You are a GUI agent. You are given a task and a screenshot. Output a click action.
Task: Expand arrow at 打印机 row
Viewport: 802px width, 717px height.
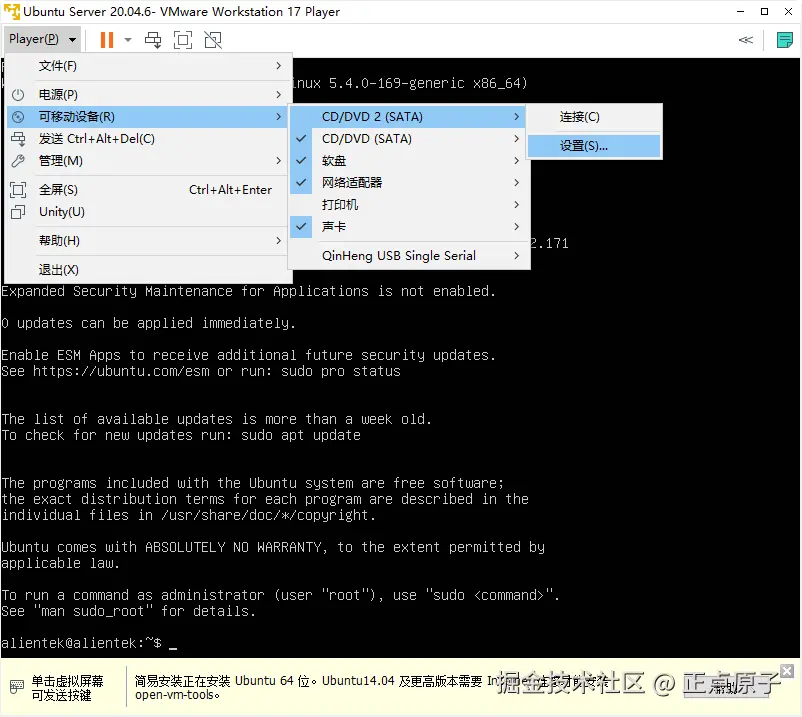point(517,205)
